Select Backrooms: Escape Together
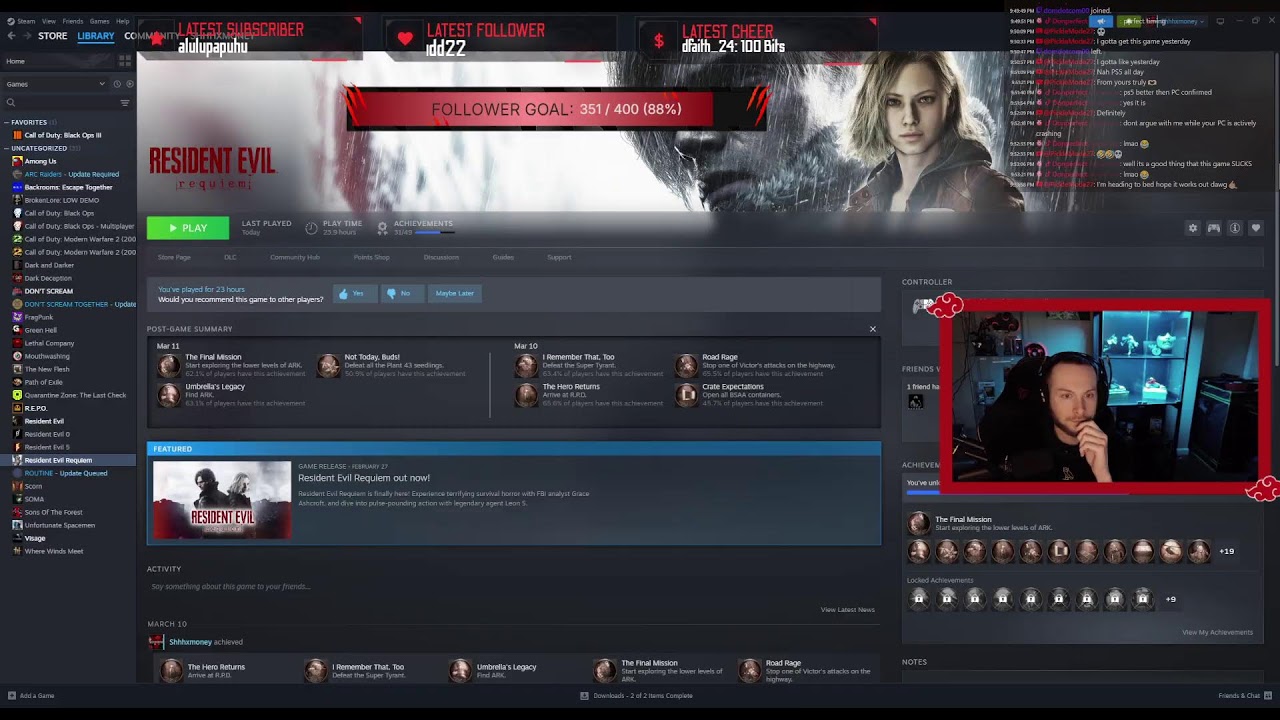Image resolution: width=1280 pixels, height=720 pixels. tap(68, 187)
